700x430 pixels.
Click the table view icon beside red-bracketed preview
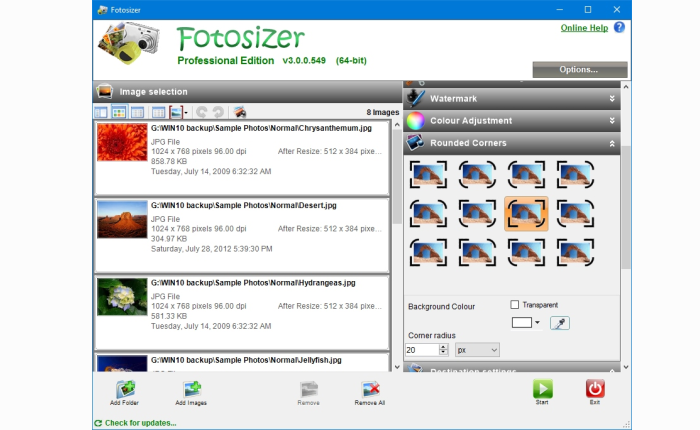tap(158, 112)
